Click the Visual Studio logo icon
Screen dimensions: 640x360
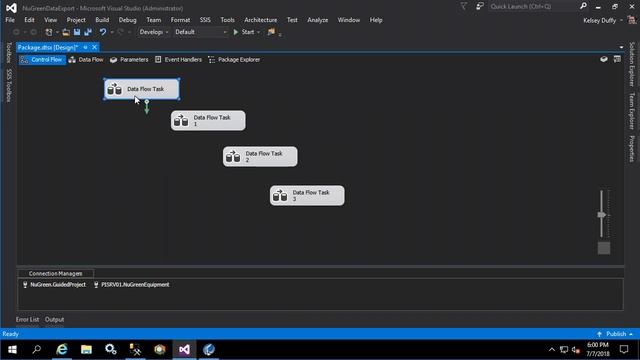tap(11, 7)
